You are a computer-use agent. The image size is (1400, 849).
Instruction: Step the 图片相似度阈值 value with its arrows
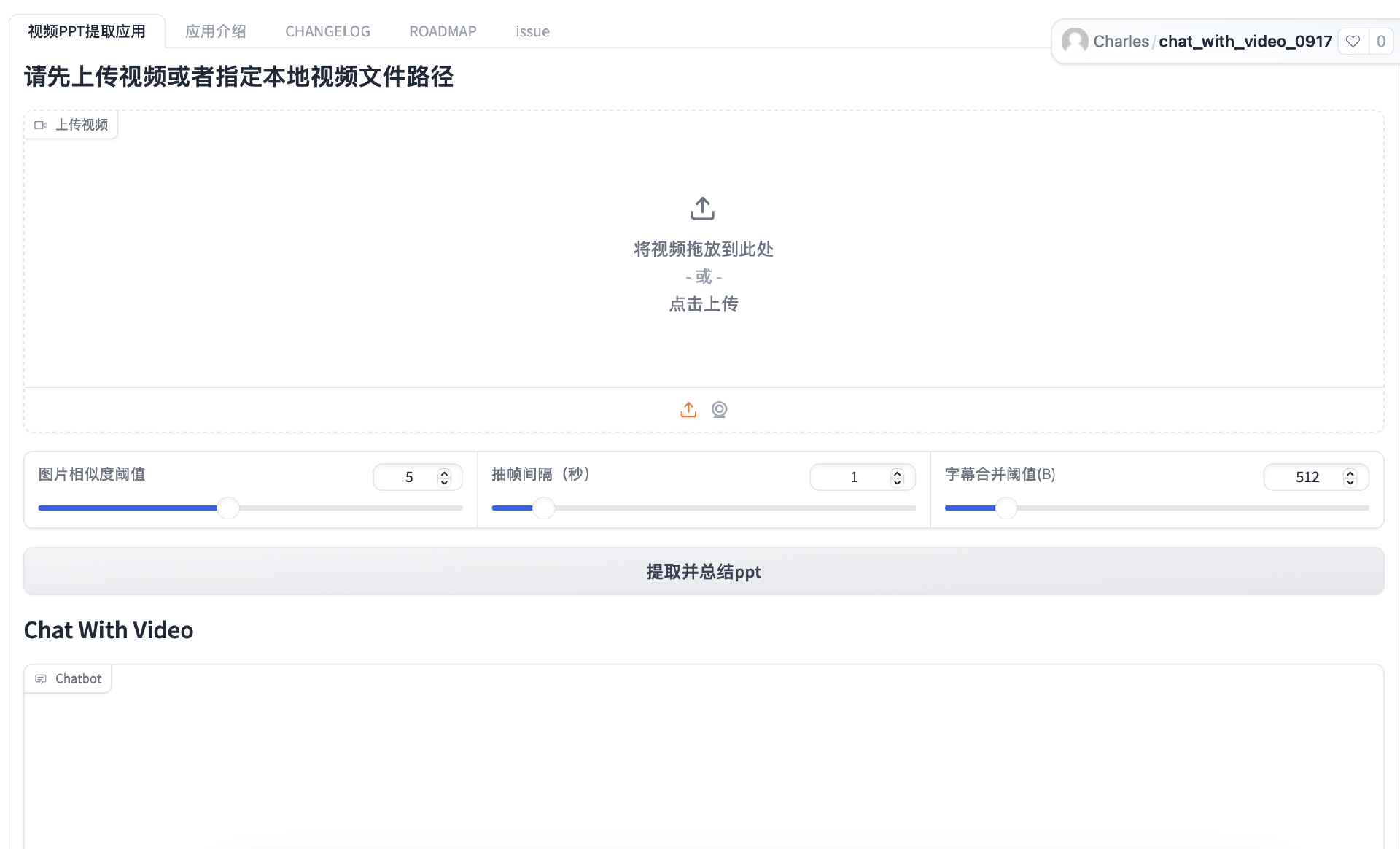(x=444, y=477)
